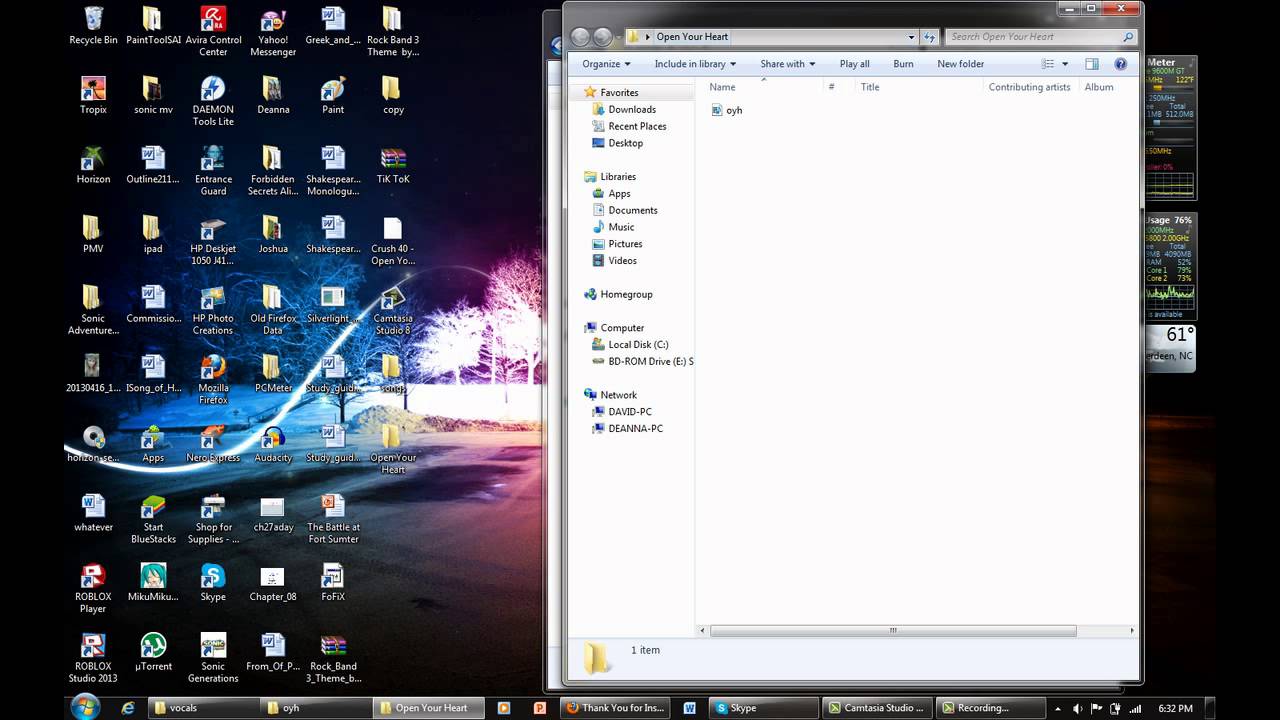Open the Share with dropdown
This screenshot has height=720, width=1280.
[787, 64]
